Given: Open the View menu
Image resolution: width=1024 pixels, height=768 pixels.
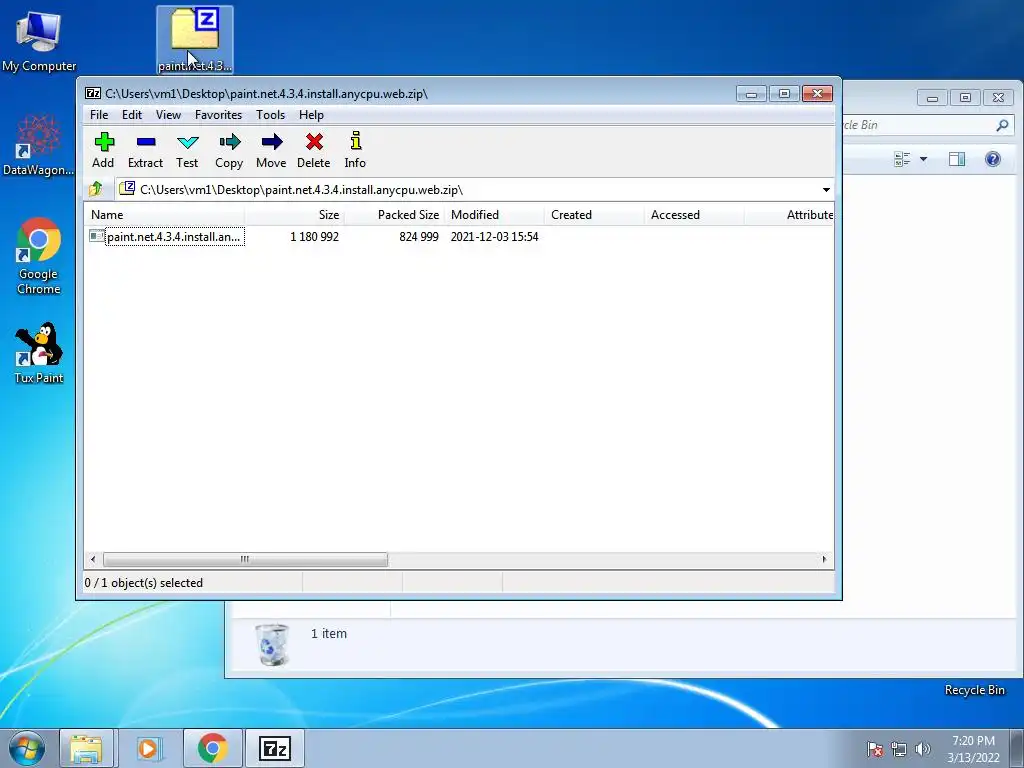Looking at the screenshot, I should 168,115.
